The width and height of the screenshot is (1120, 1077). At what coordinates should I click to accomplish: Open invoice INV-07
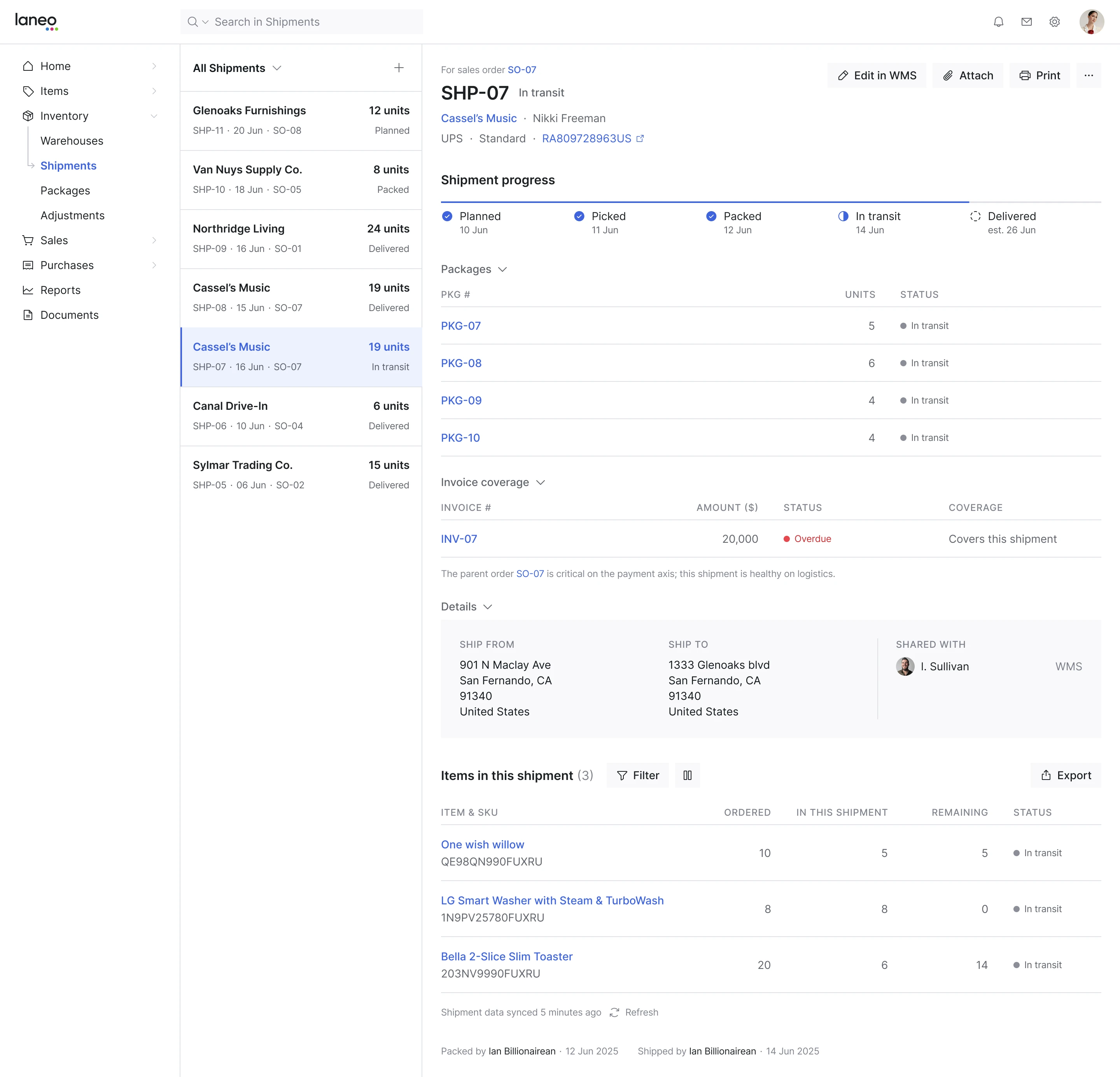459,539
